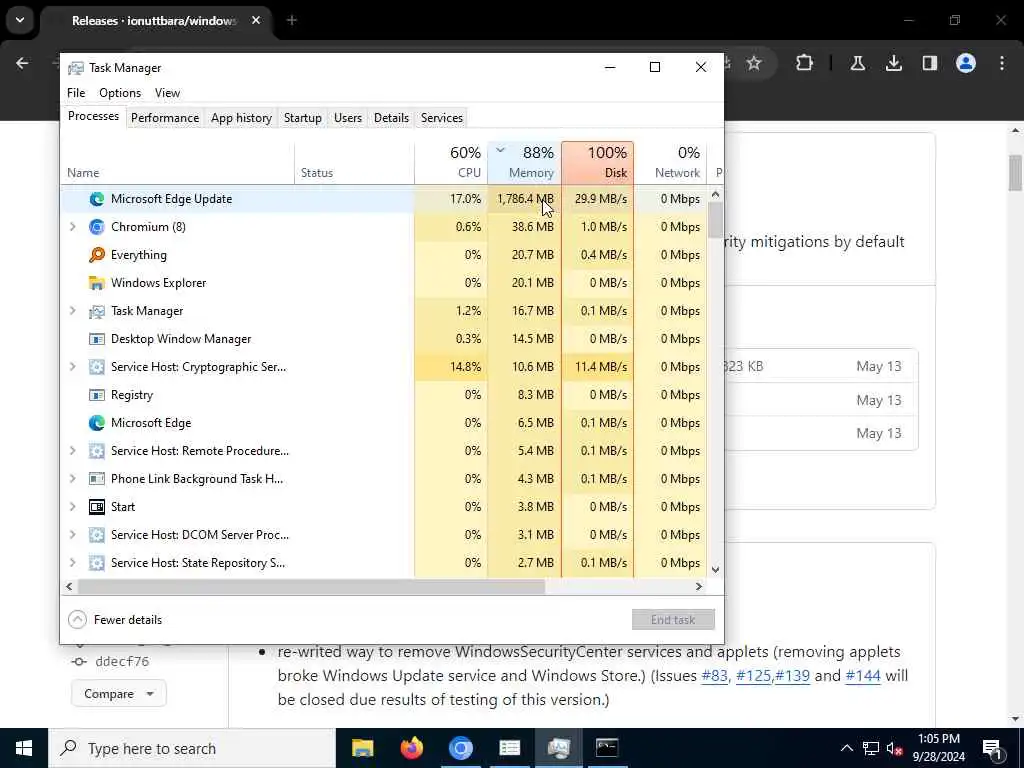This screenshot has height=768, width=1024.
Task: Open the browser downloads icon
Action: [x=894, y=63]
